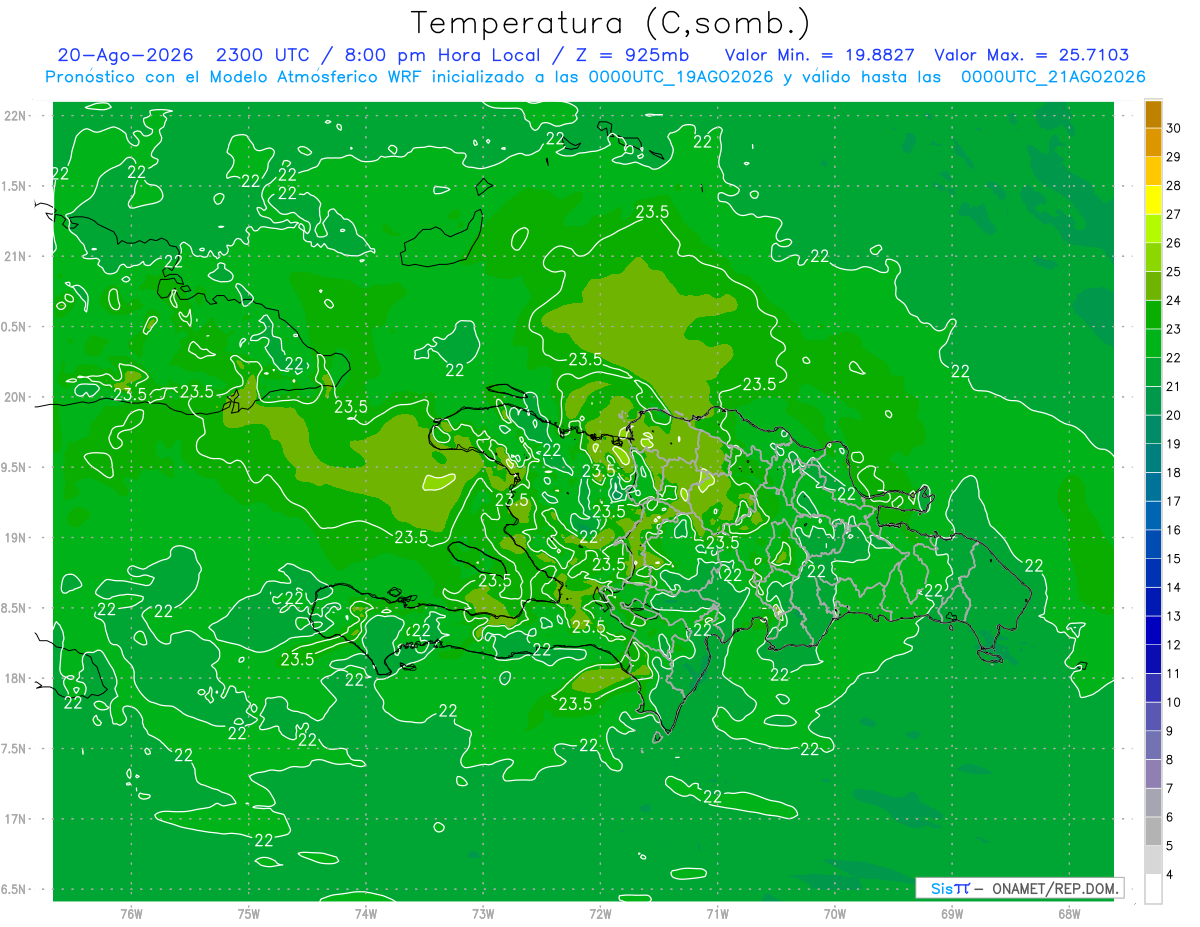Click the longitude label "70W"
1200x927 pixels.
click(835, 913)
